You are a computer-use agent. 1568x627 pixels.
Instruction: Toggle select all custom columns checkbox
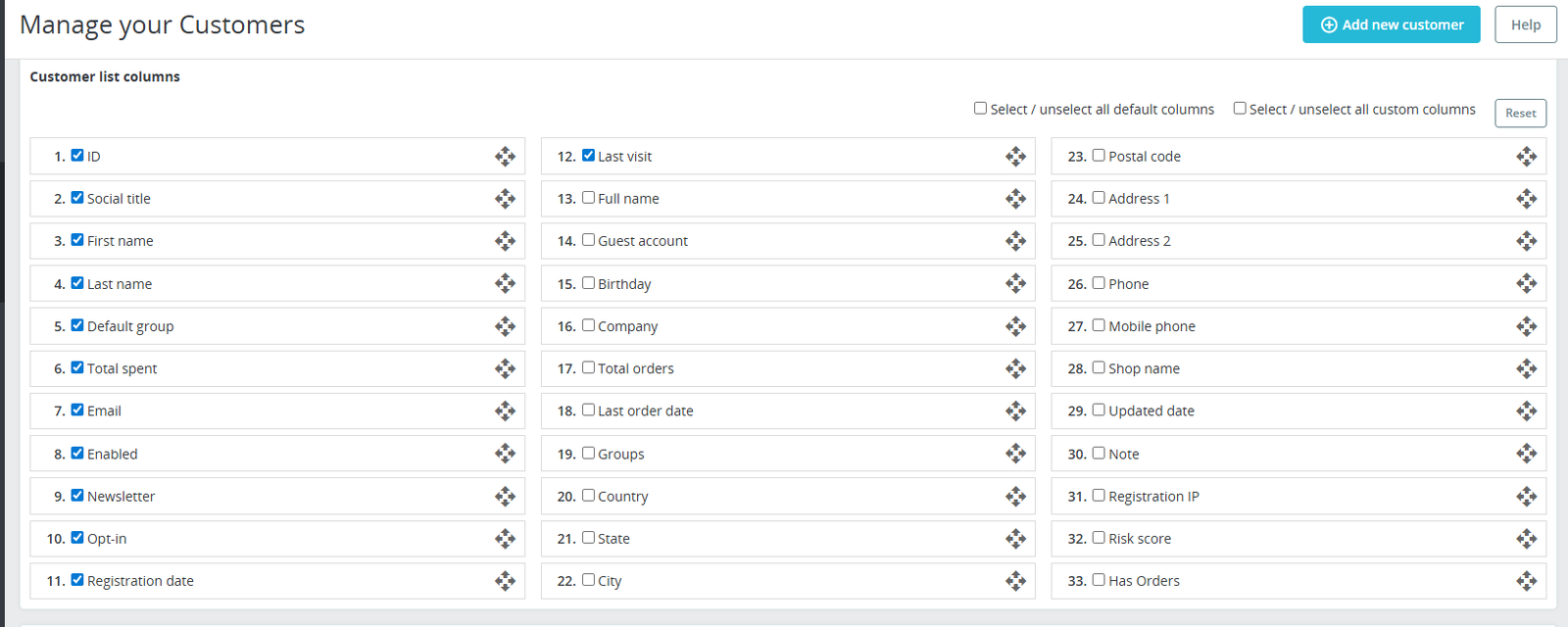tap(1240, 108)
